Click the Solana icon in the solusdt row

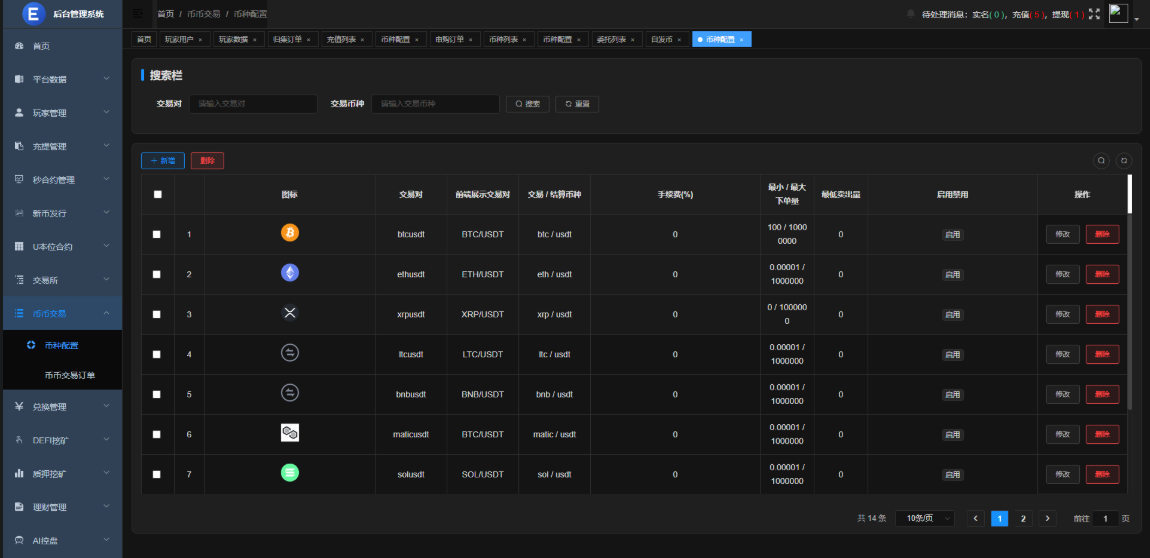tap(290, 473)
